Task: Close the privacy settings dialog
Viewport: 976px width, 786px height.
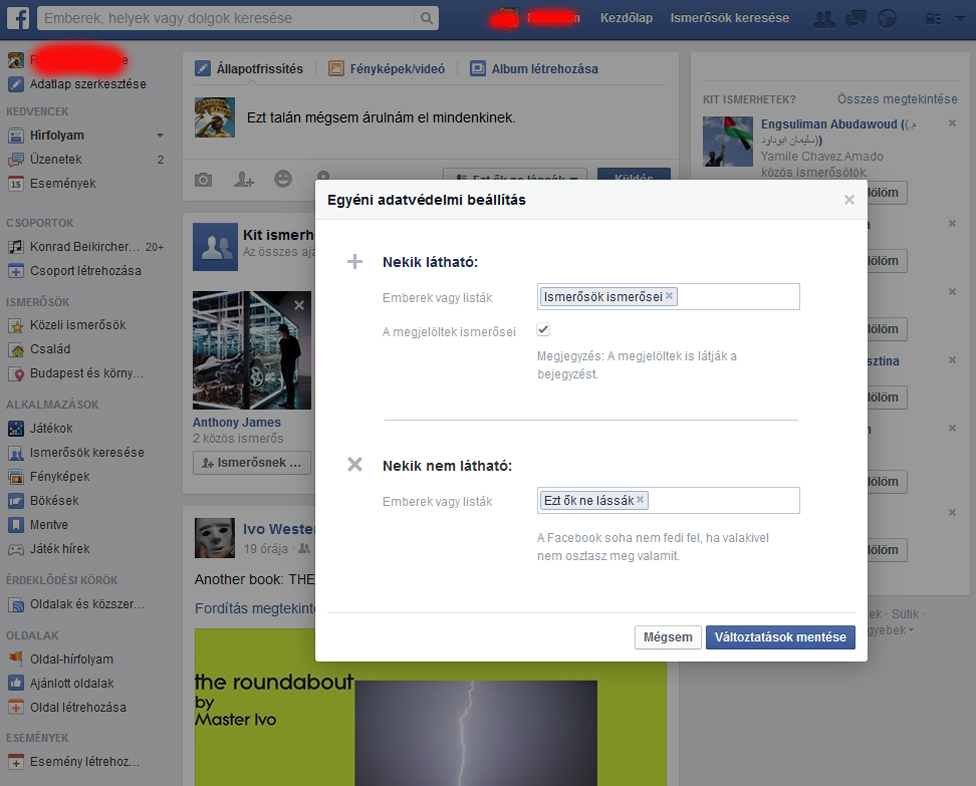Action: [849, 200]
